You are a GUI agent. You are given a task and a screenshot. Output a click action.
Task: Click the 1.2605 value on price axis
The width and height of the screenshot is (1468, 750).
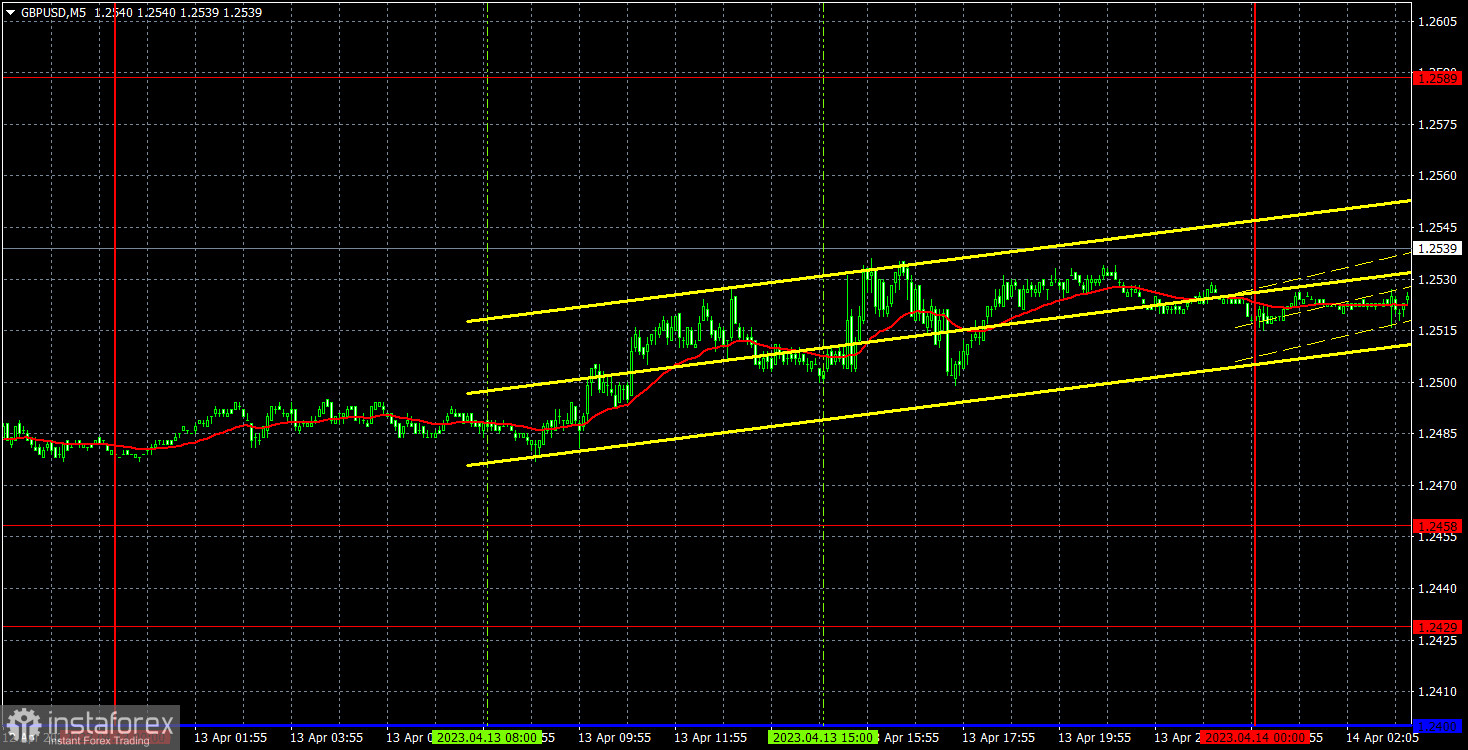[x=1436, y=21]
